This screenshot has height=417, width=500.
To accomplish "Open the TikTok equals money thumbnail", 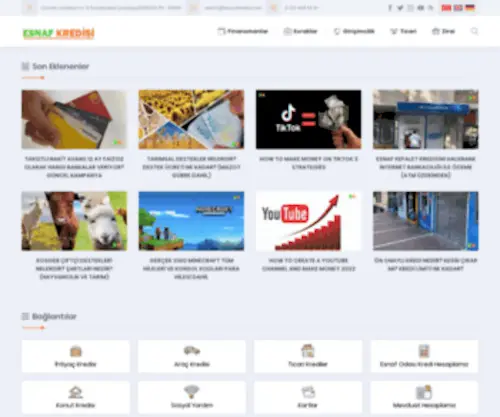I will click(x=308, y=119).
